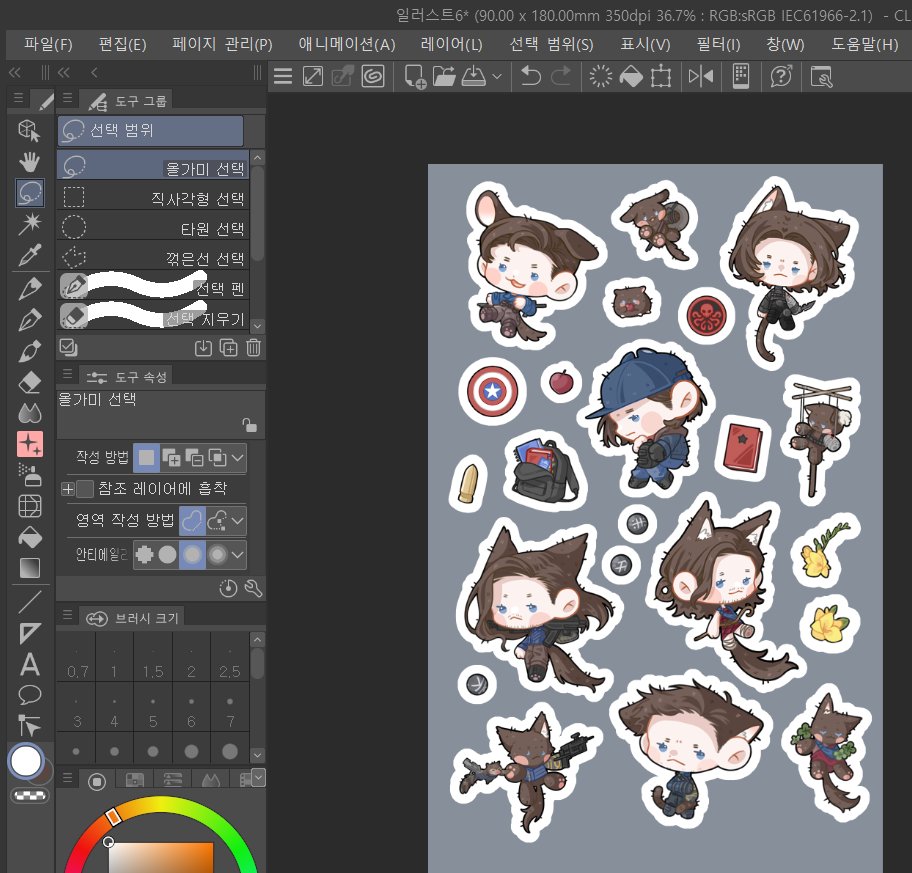The height and width of the screenshot is (873, 912).
Task: Select the Eraser tool in the toolbox
Action: coord(29,383)
